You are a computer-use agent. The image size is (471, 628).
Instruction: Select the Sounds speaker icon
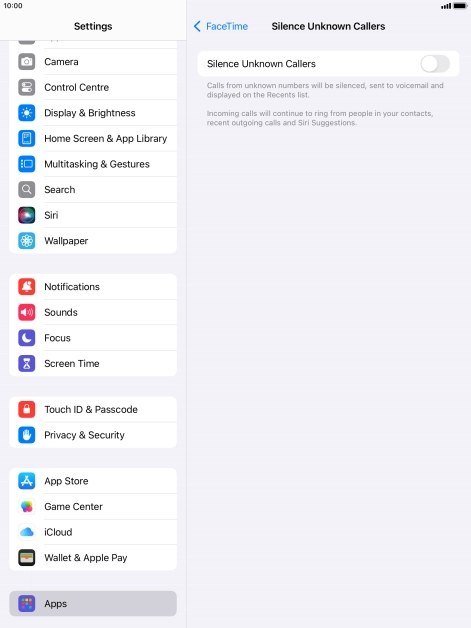27,312
